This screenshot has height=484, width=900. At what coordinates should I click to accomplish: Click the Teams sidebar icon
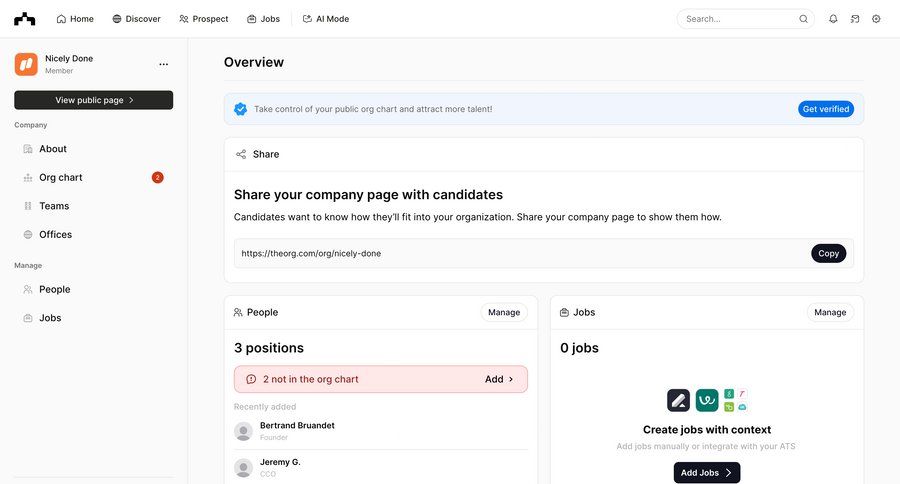(28, 206)
